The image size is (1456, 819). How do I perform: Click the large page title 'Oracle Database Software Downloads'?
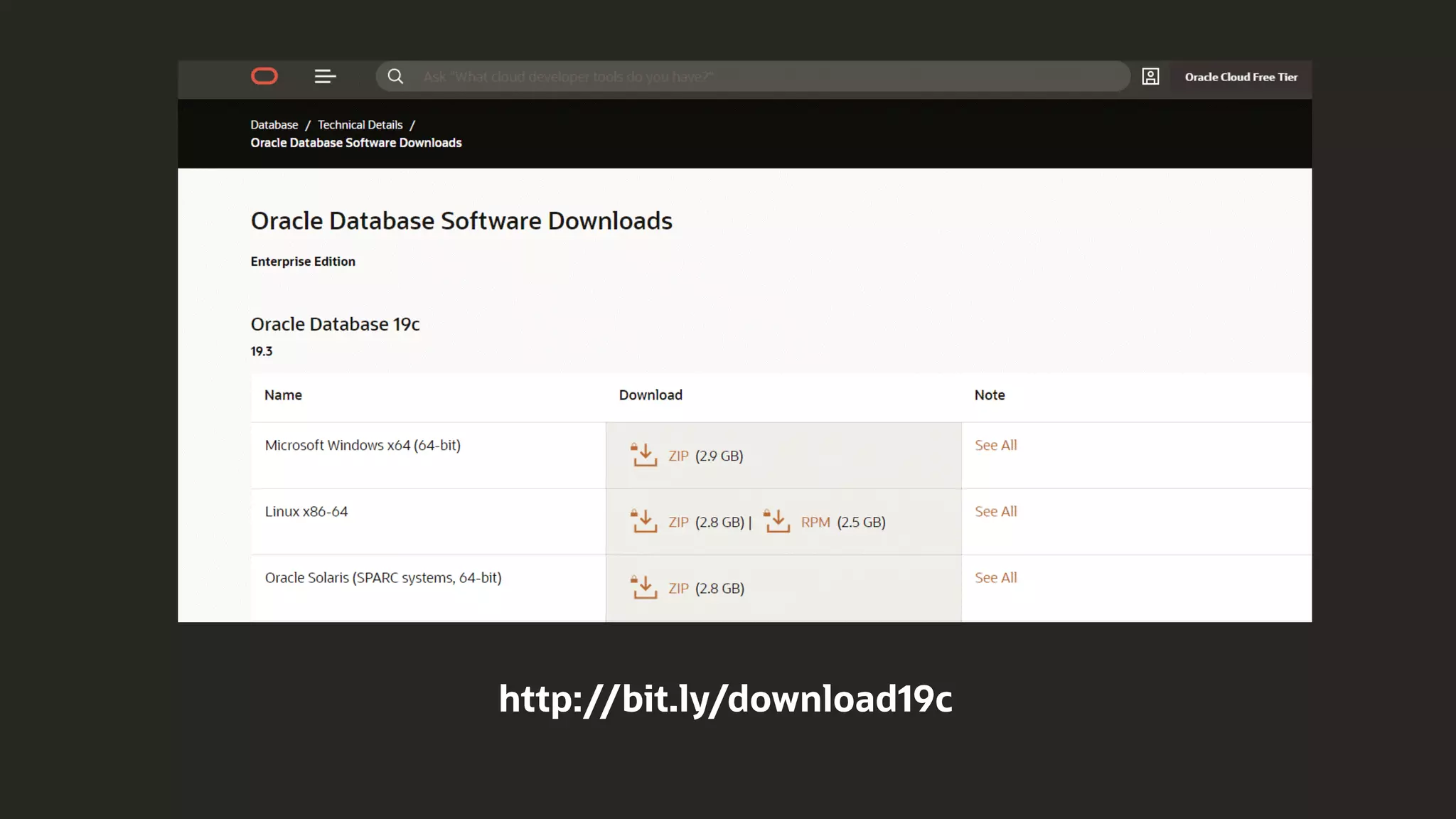(461, 221)
